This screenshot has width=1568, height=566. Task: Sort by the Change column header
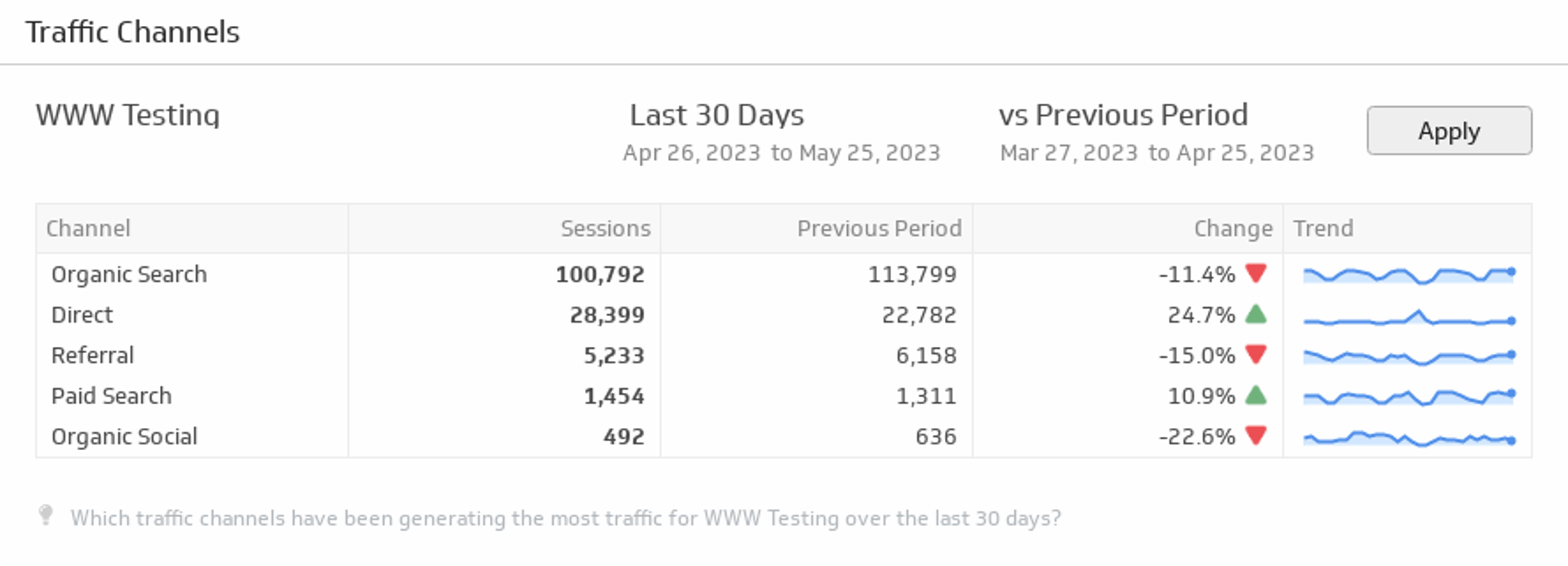click(x=1232, y=229)
